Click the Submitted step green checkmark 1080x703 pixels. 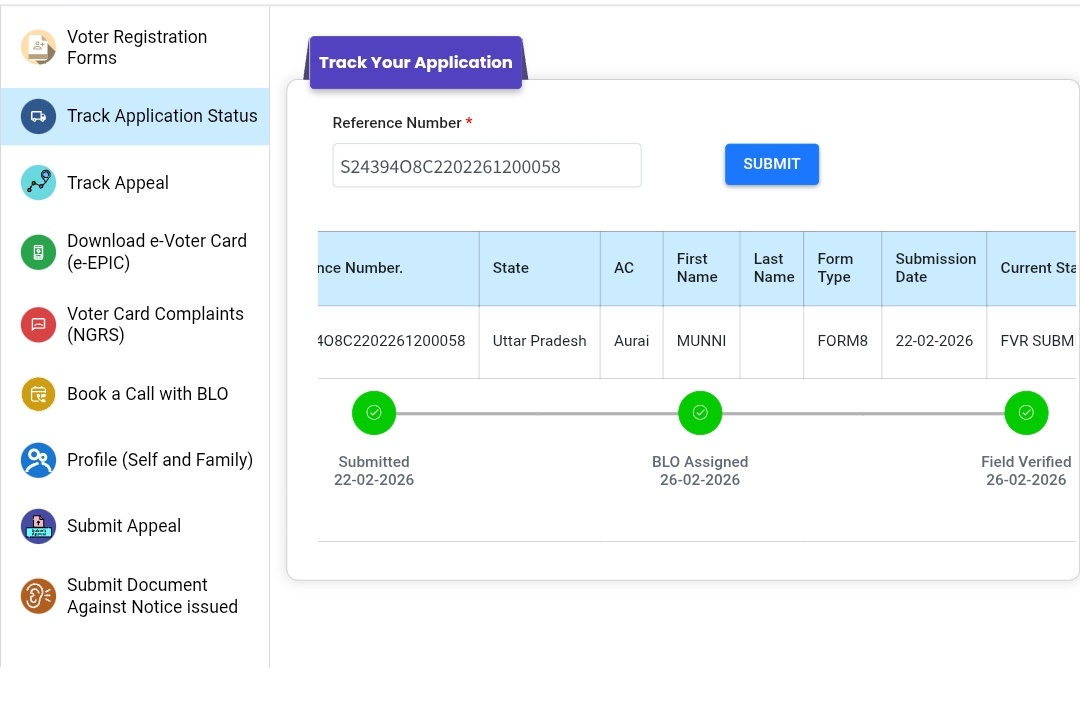coord(374,412)
